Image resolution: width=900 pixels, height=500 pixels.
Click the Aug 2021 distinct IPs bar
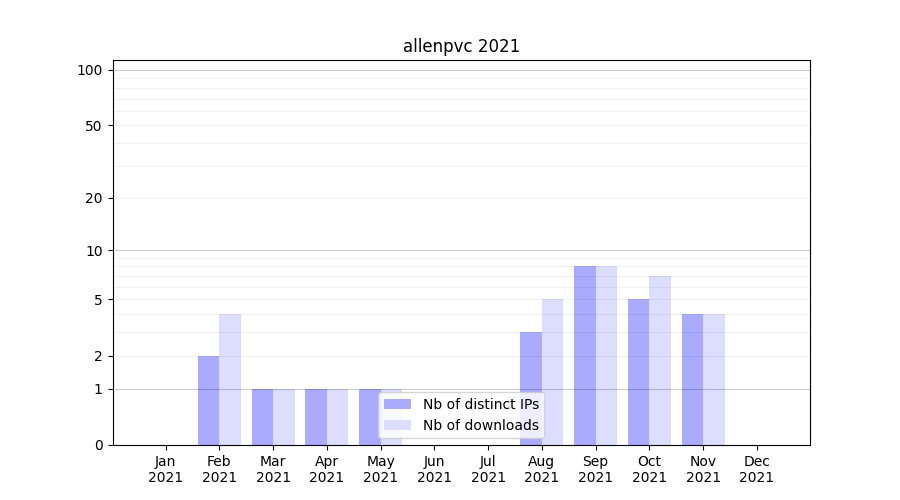[x=530, y=388]
